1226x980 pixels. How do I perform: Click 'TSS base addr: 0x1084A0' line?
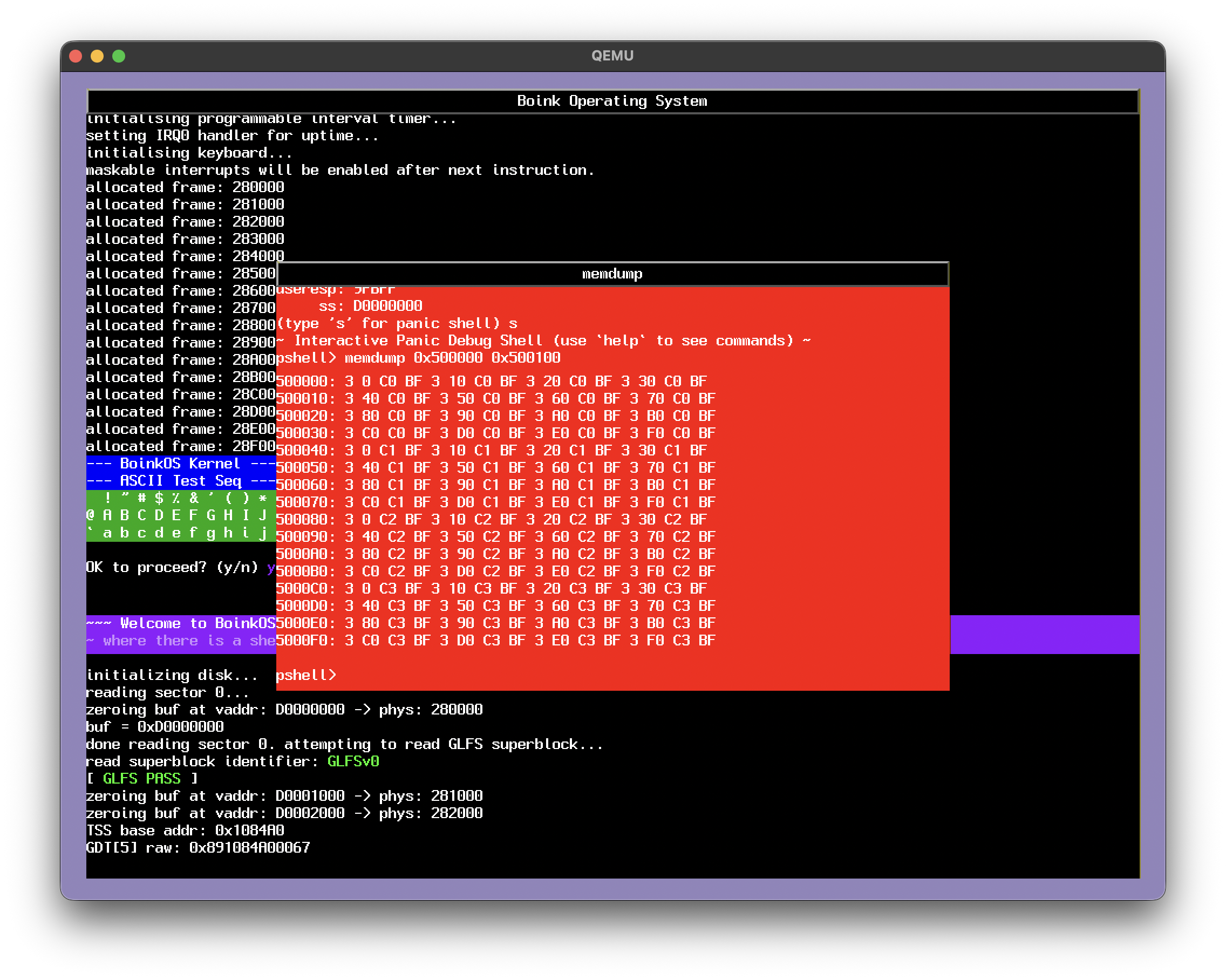(186, 831)
